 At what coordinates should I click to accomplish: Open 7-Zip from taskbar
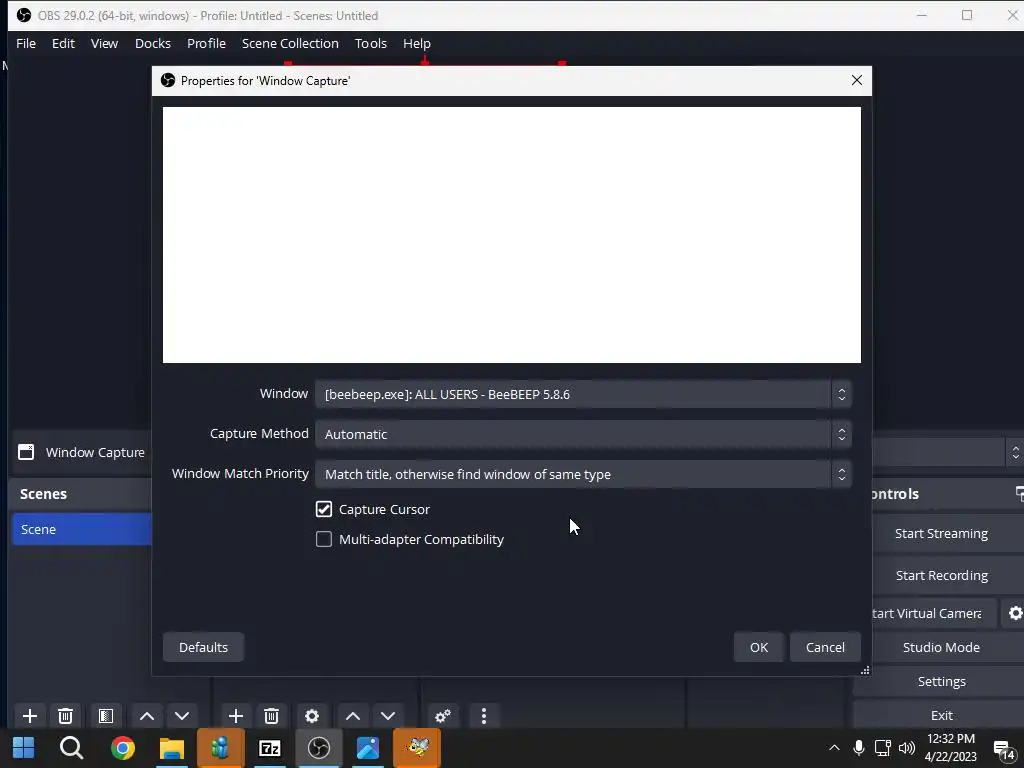(x=270, y=748)
